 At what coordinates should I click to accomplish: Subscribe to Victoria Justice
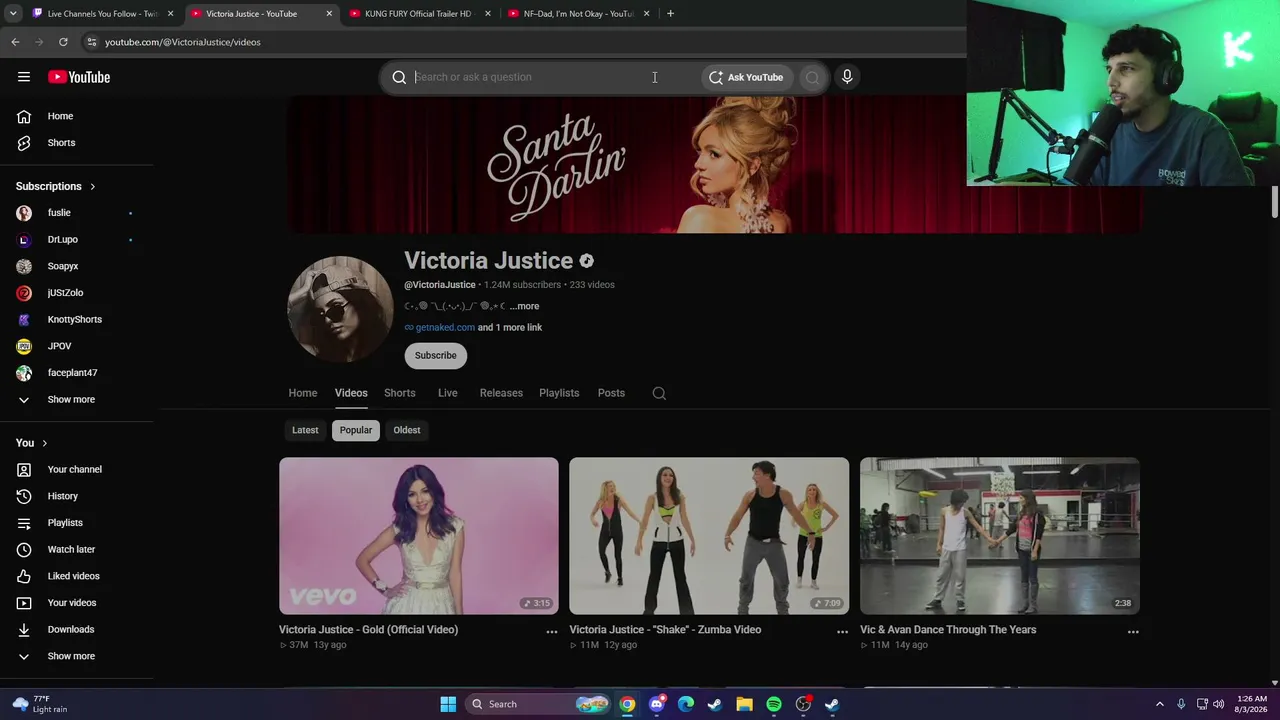436,356
